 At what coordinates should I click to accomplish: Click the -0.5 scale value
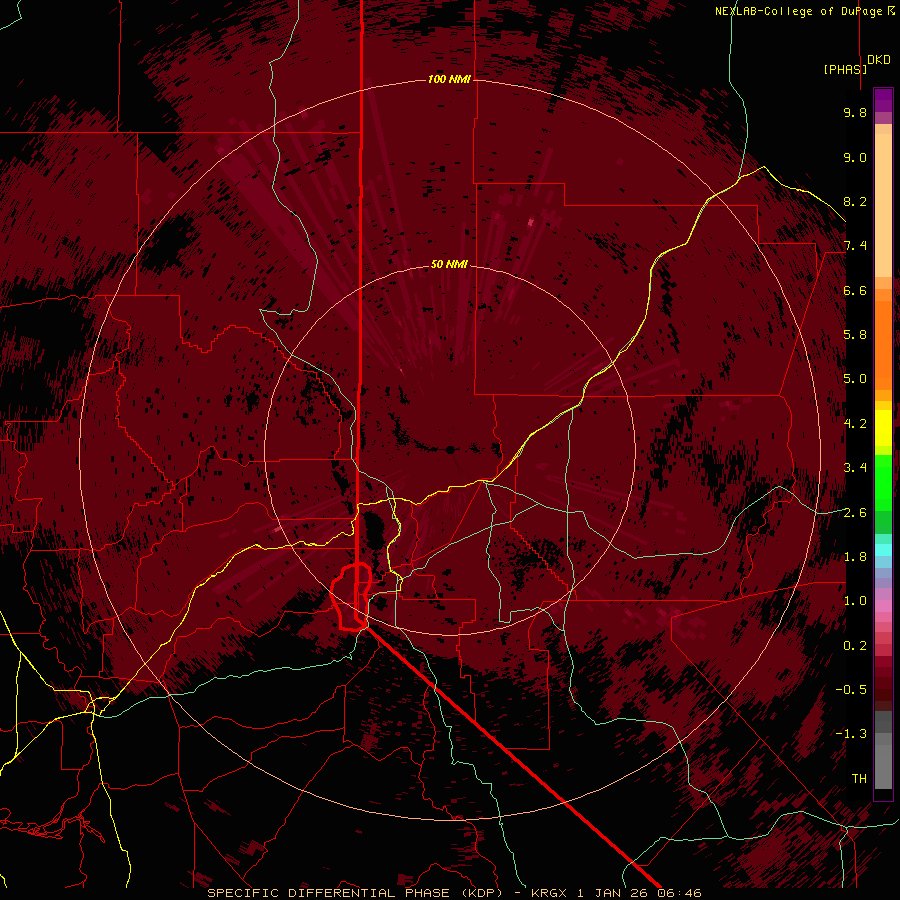(x=851, y=690)
